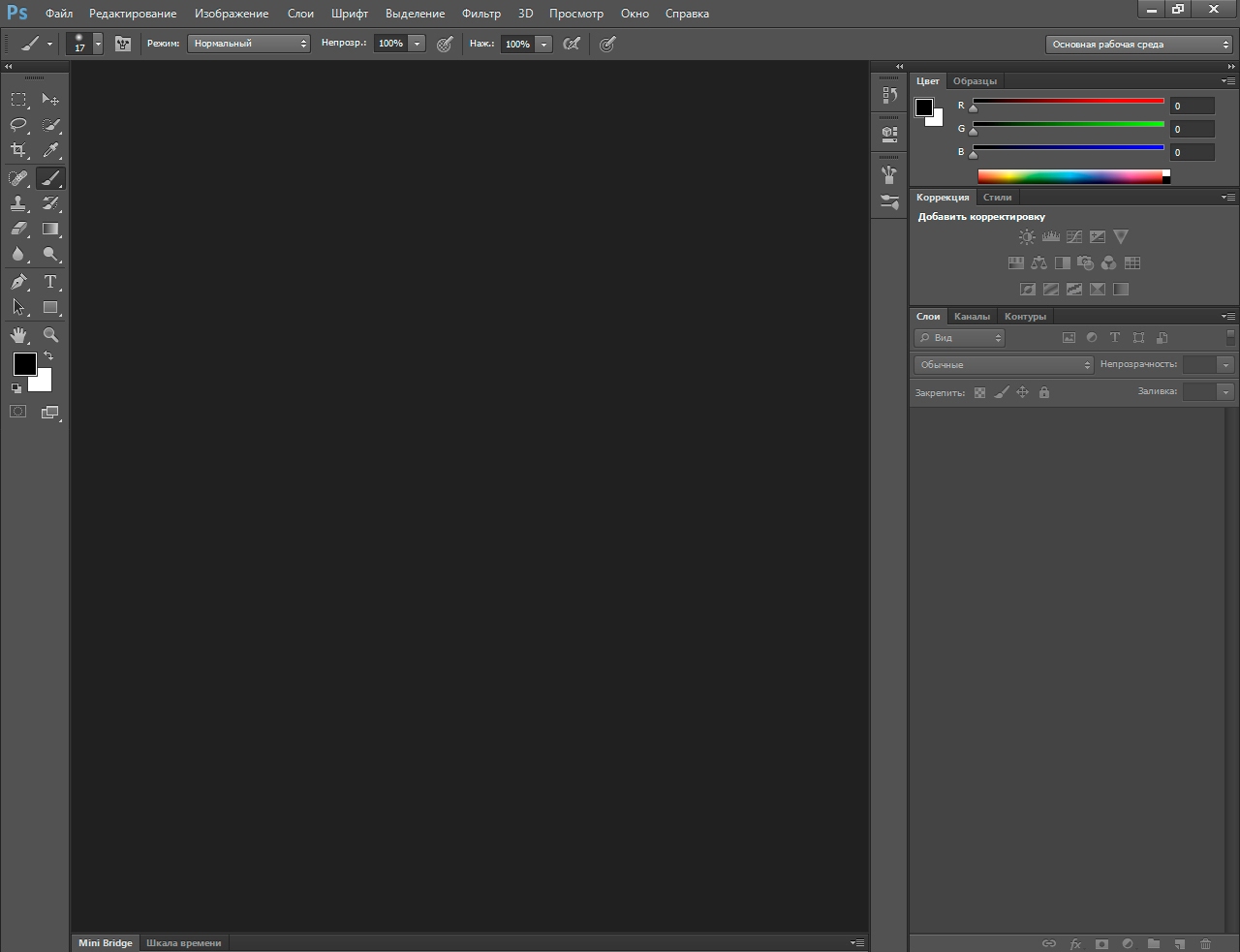
Task: Select the Blur tool
Action: pyautogui.click(x=18, y=254)
